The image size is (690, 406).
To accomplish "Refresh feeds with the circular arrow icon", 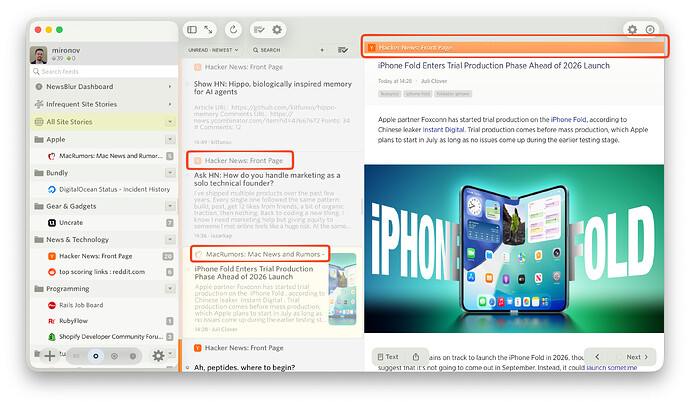I will point(233,29).
